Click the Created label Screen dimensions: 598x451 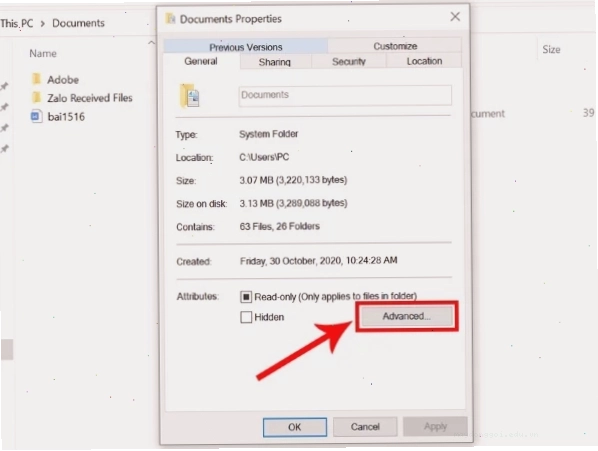[194, 262]
